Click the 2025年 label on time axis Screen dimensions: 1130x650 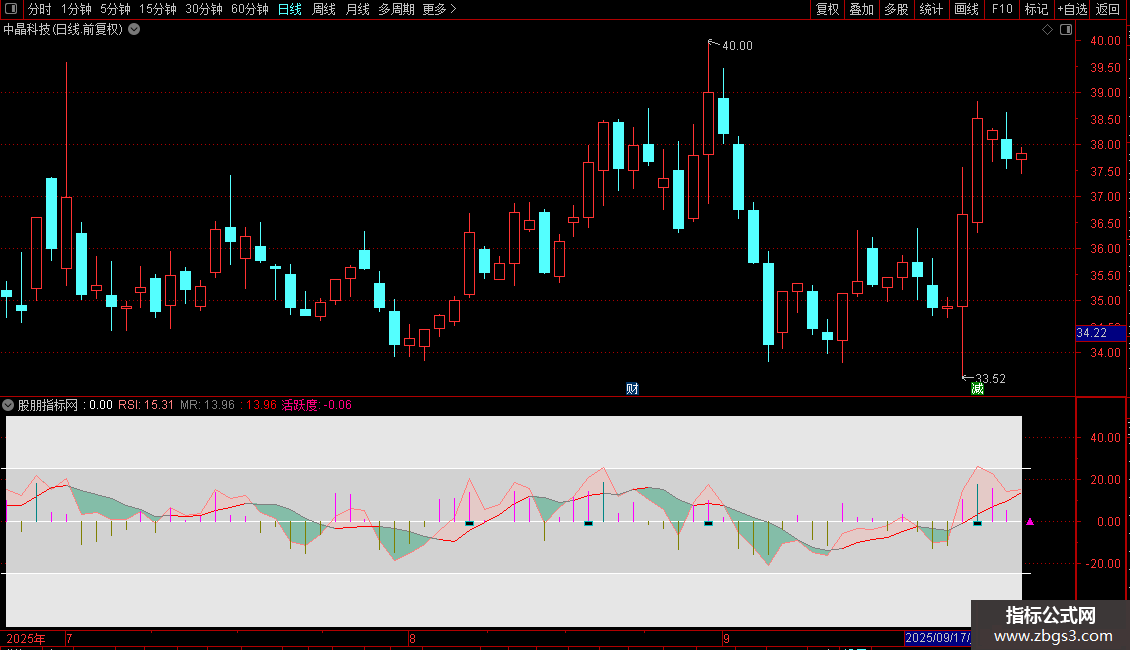click(26, 638)
